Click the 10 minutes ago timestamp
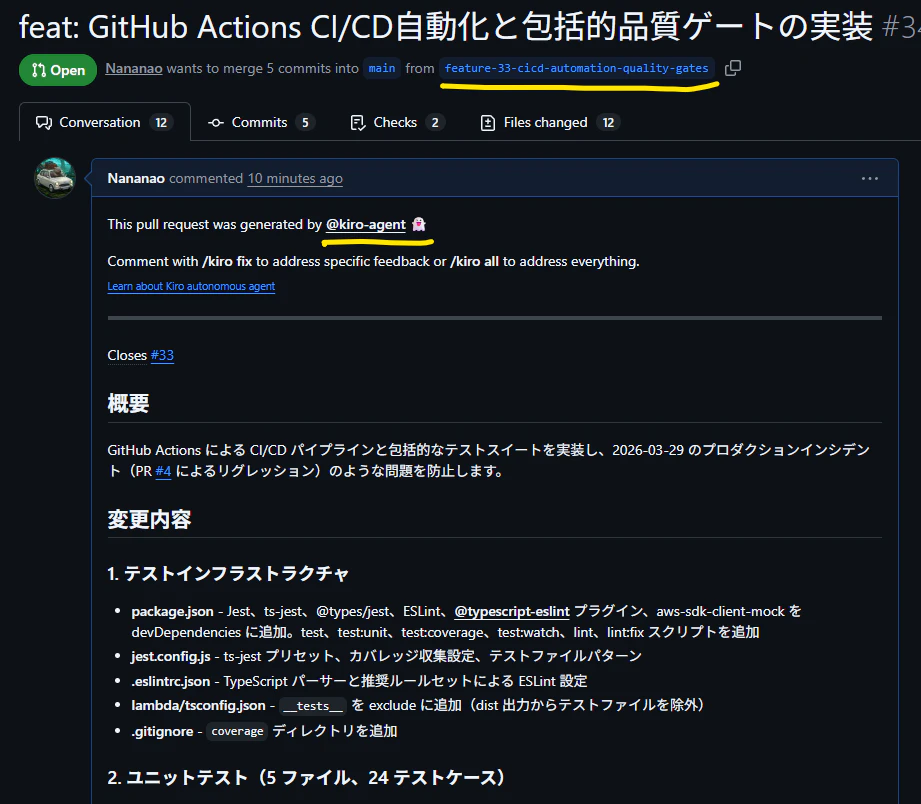 (295, 178)
